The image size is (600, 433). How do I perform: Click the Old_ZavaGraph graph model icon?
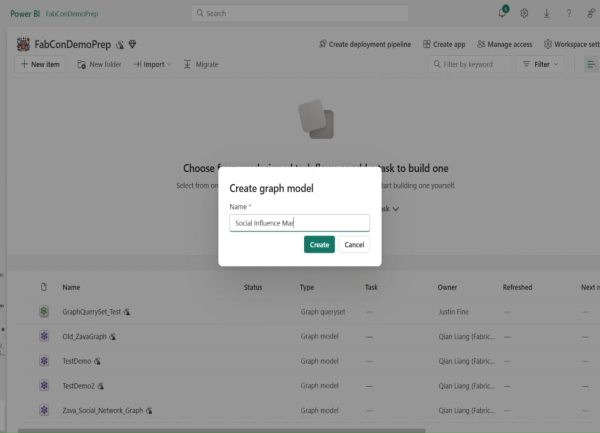pyautogui.click(x=44, y=336)
